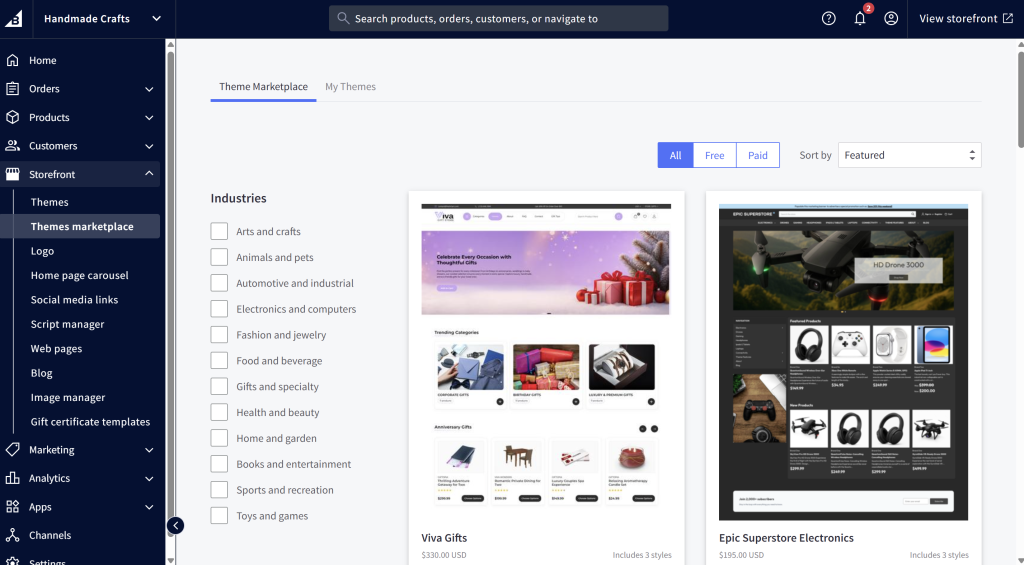This screenshot has height=565, width=1024.
Task: Click the Home house icon
Action: 12,60
